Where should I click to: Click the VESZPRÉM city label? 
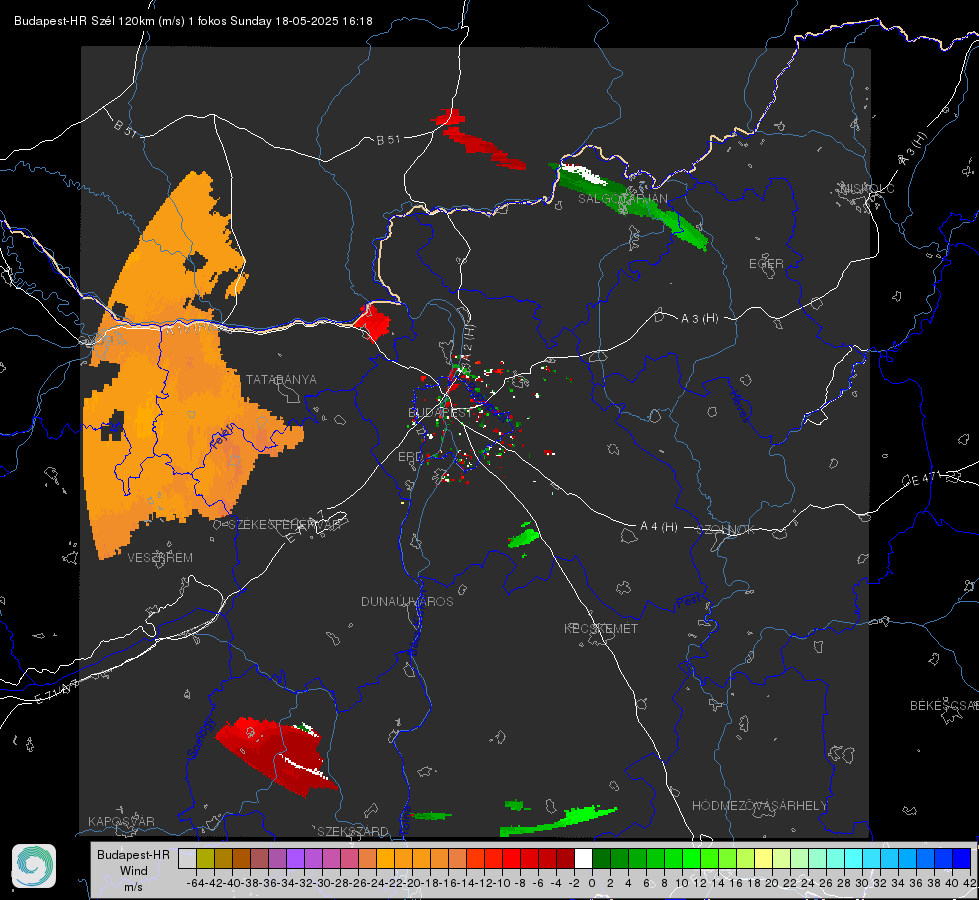click(160, 558)
